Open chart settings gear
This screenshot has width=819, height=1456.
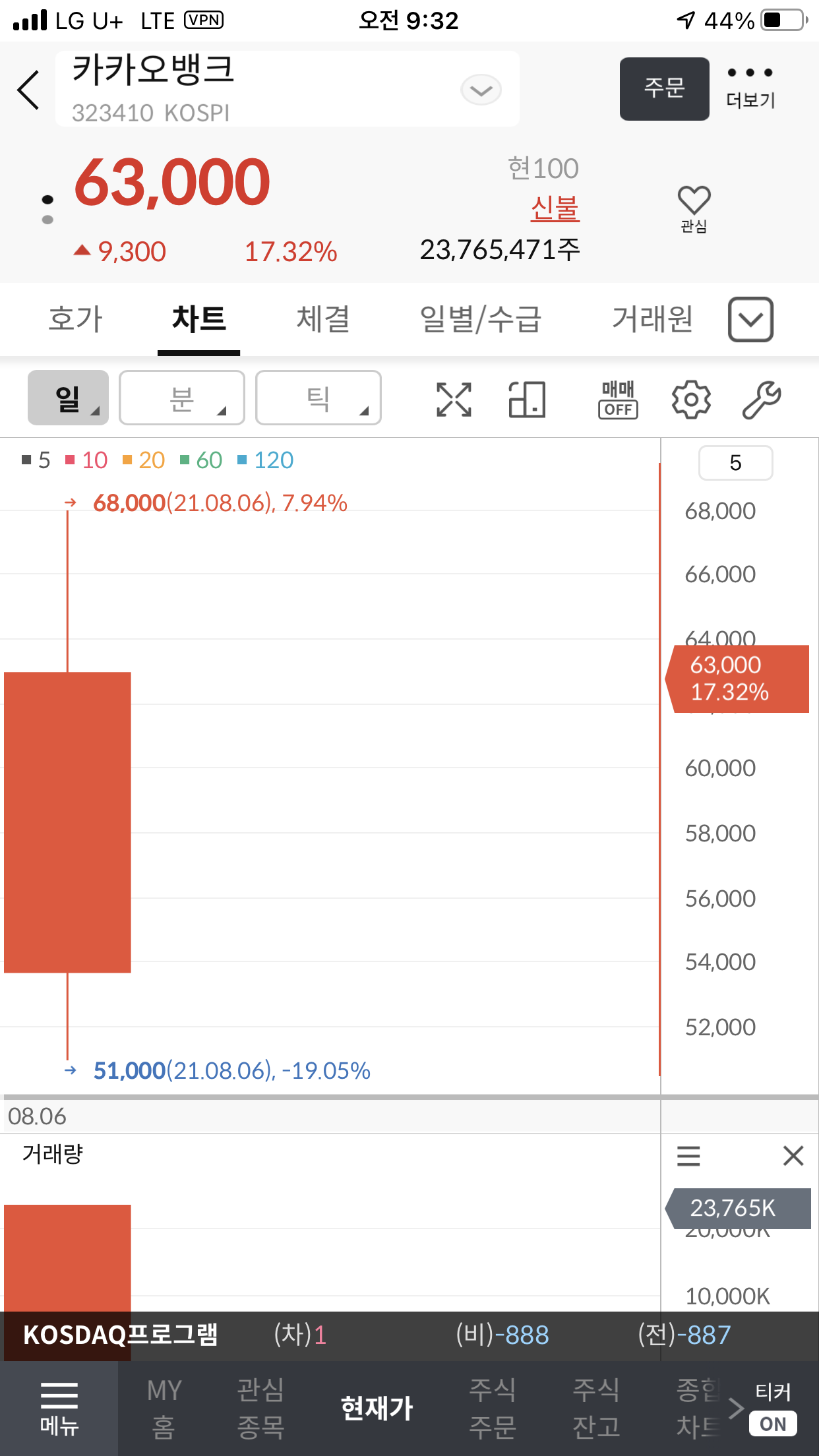pos(690,400)
